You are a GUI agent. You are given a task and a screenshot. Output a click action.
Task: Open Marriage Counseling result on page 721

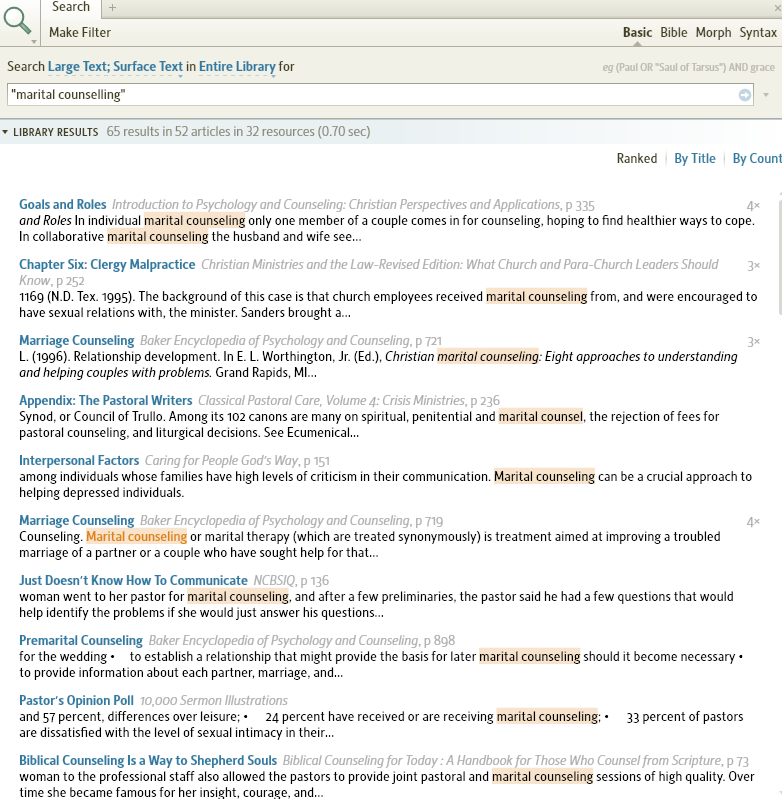coord(76,340)
